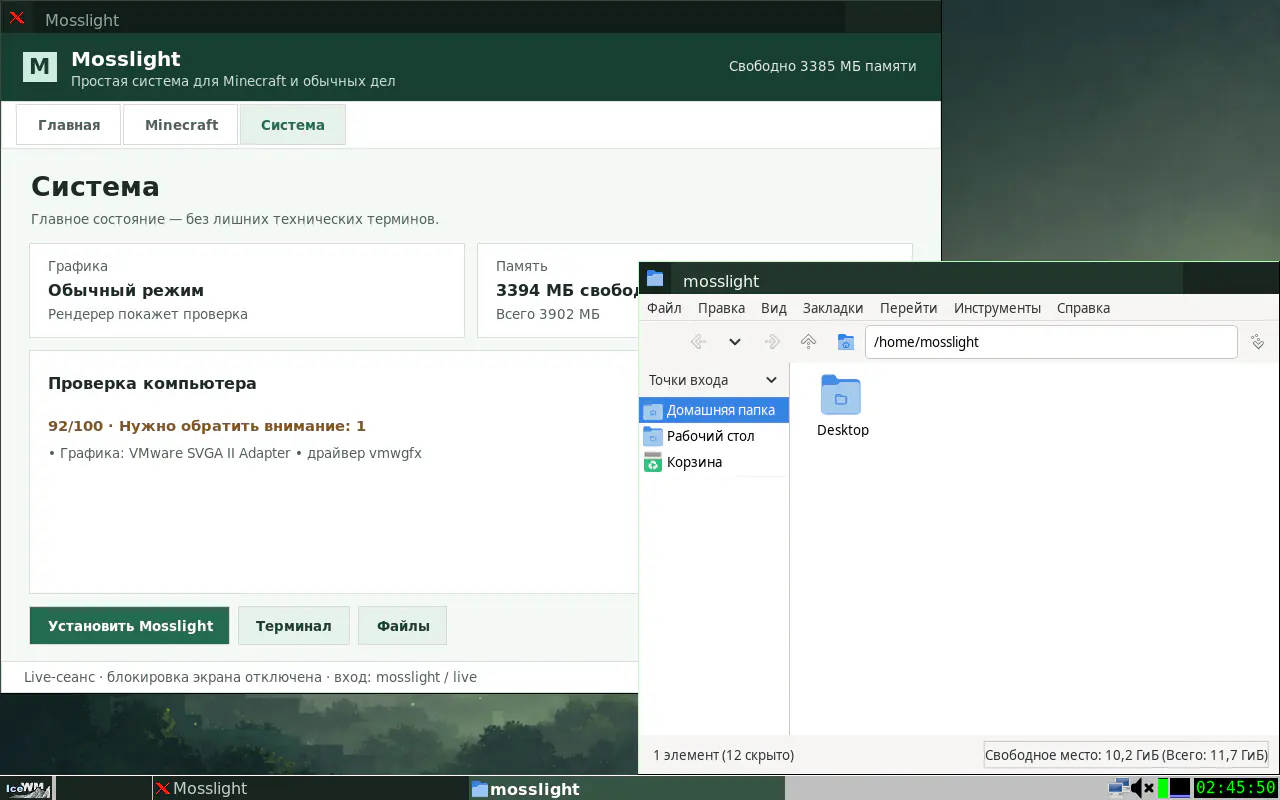Open the Вид menu
The image size is (1280, 800).
pyautogui.click(x=774, y=308)
